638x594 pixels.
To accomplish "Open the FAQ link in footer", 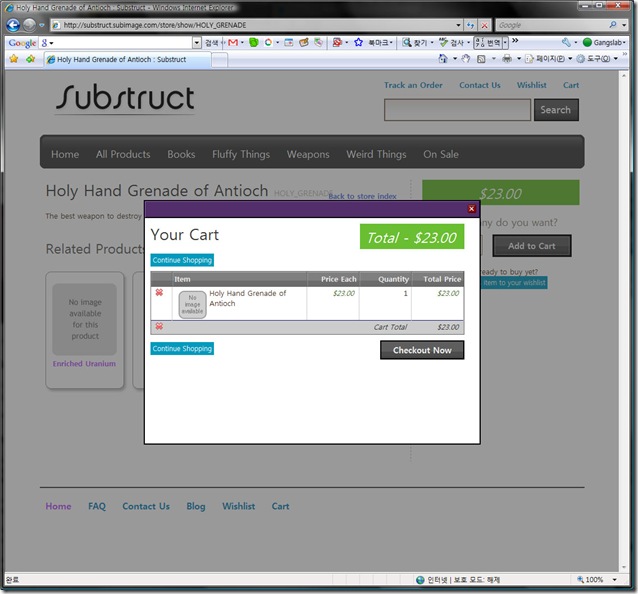I will [x=97, y=506].
